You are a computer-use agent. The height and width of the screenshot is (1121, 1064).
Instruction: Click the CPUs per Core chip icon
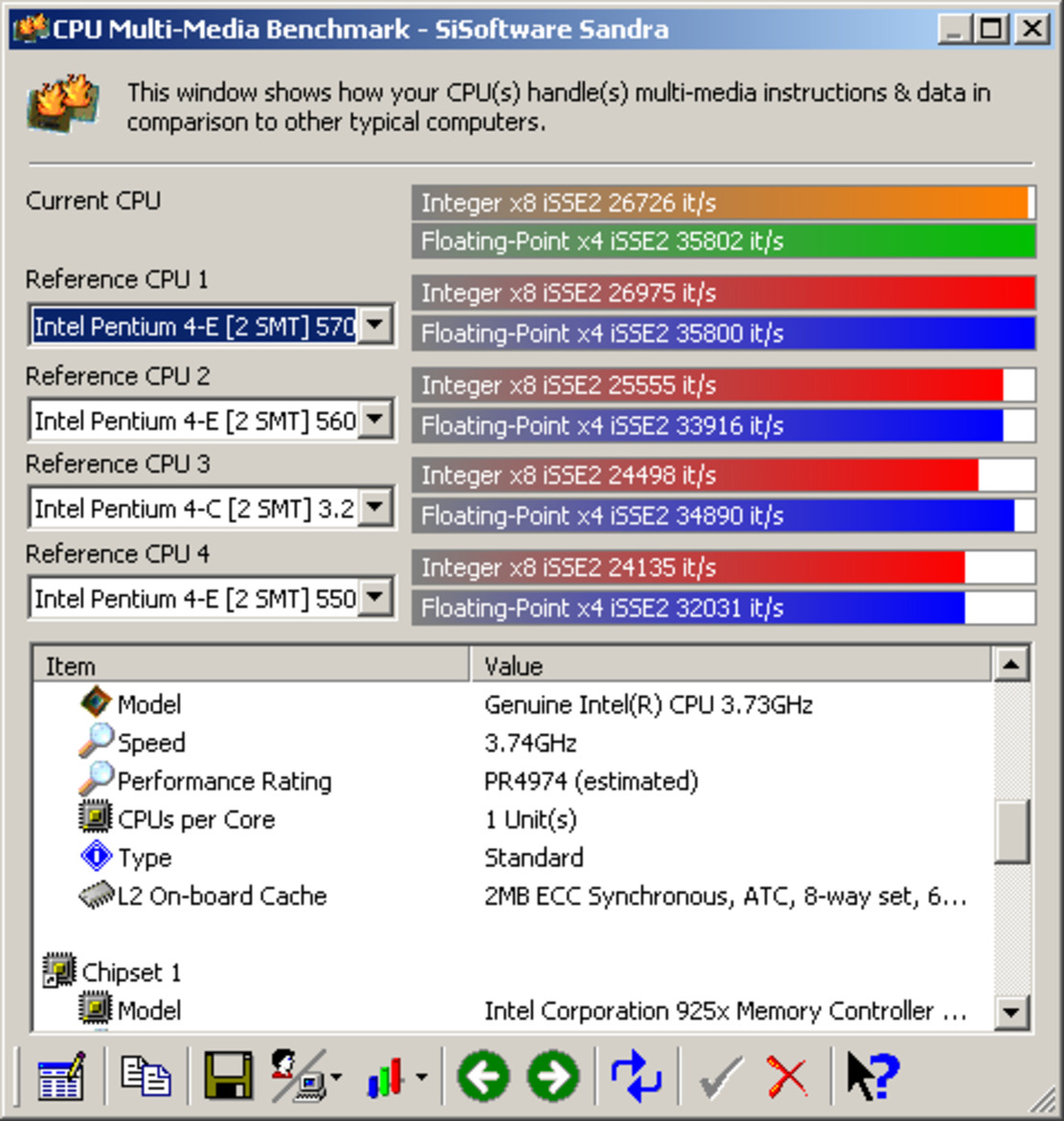pyautogui.click(x=96, y=817)
